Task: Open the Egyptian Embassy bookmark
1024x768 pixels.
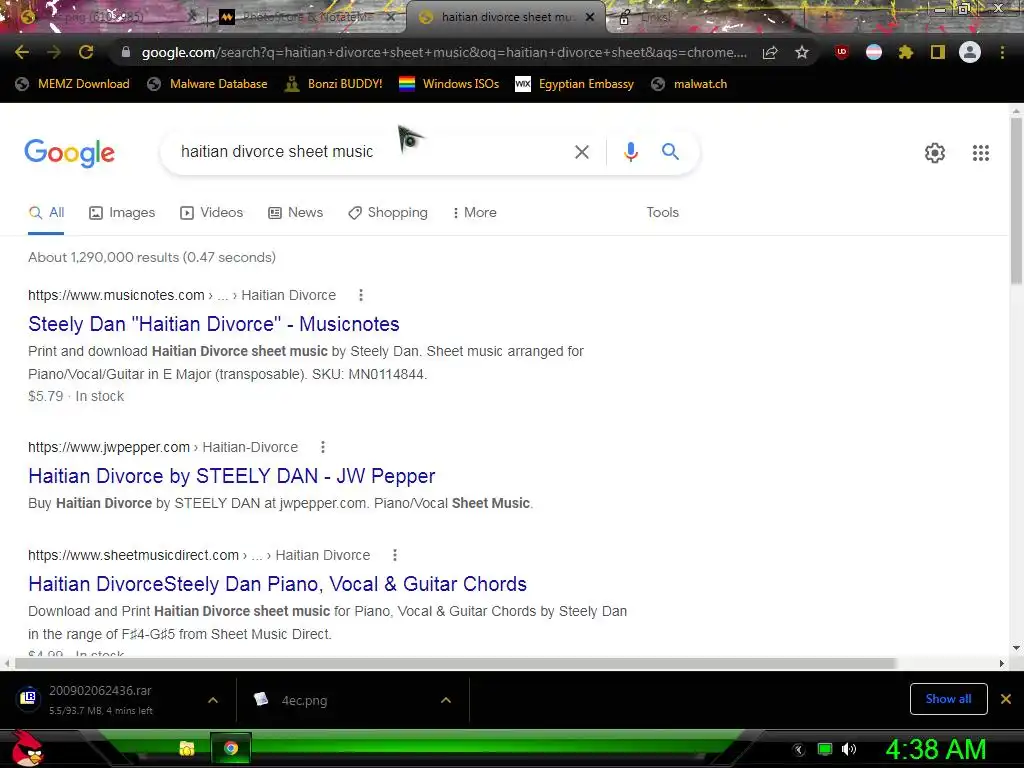Action: (574, 84)
